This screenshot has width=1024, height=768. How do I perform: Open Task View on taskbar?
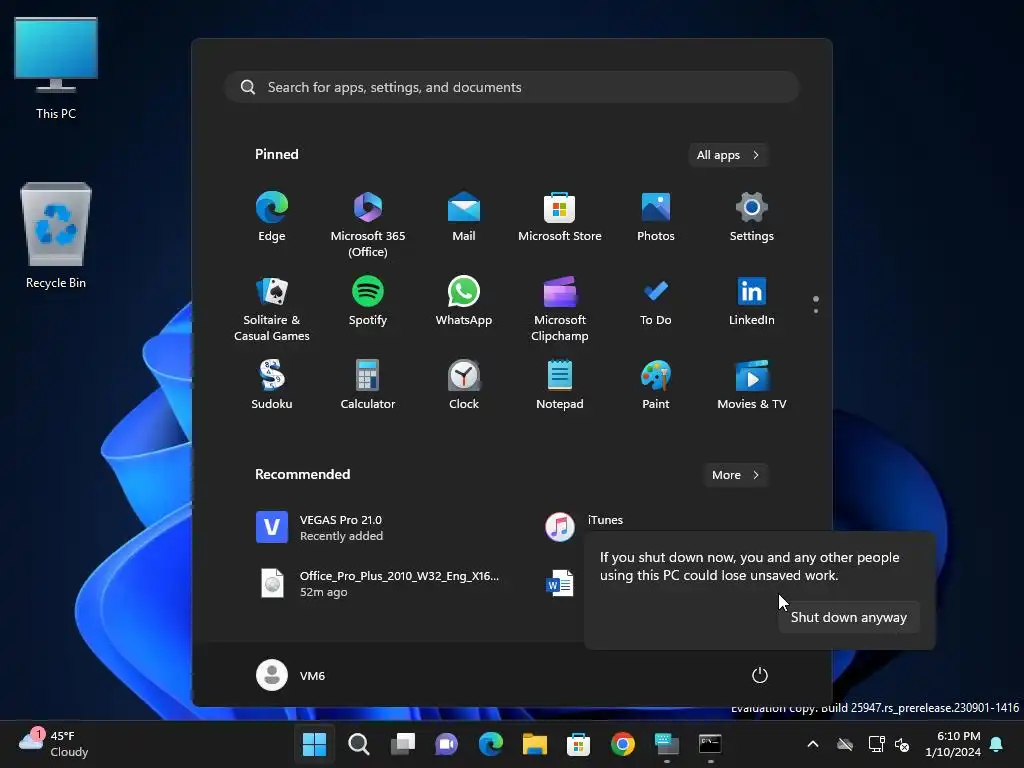point(403,744)
